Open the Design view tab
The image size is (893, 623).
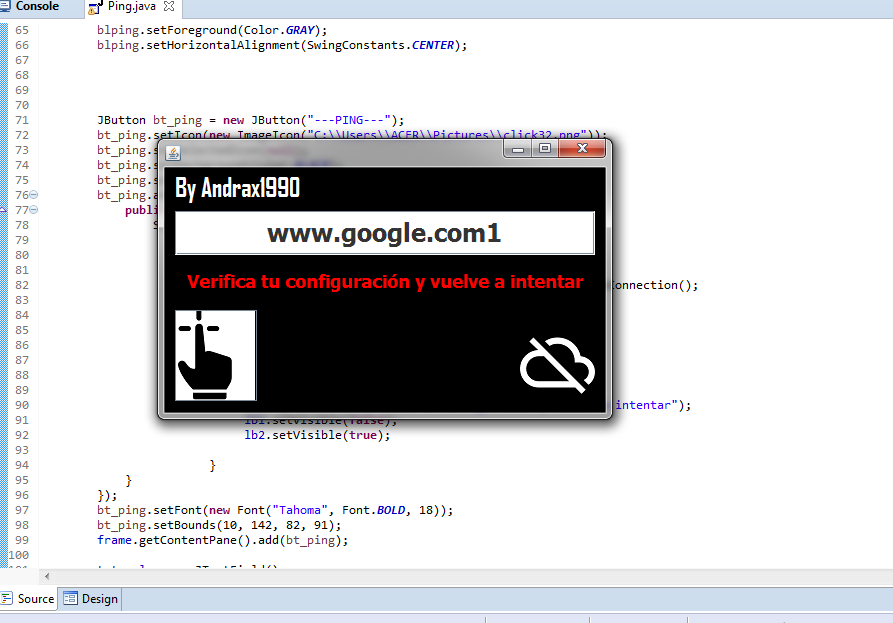click(91, 599)
